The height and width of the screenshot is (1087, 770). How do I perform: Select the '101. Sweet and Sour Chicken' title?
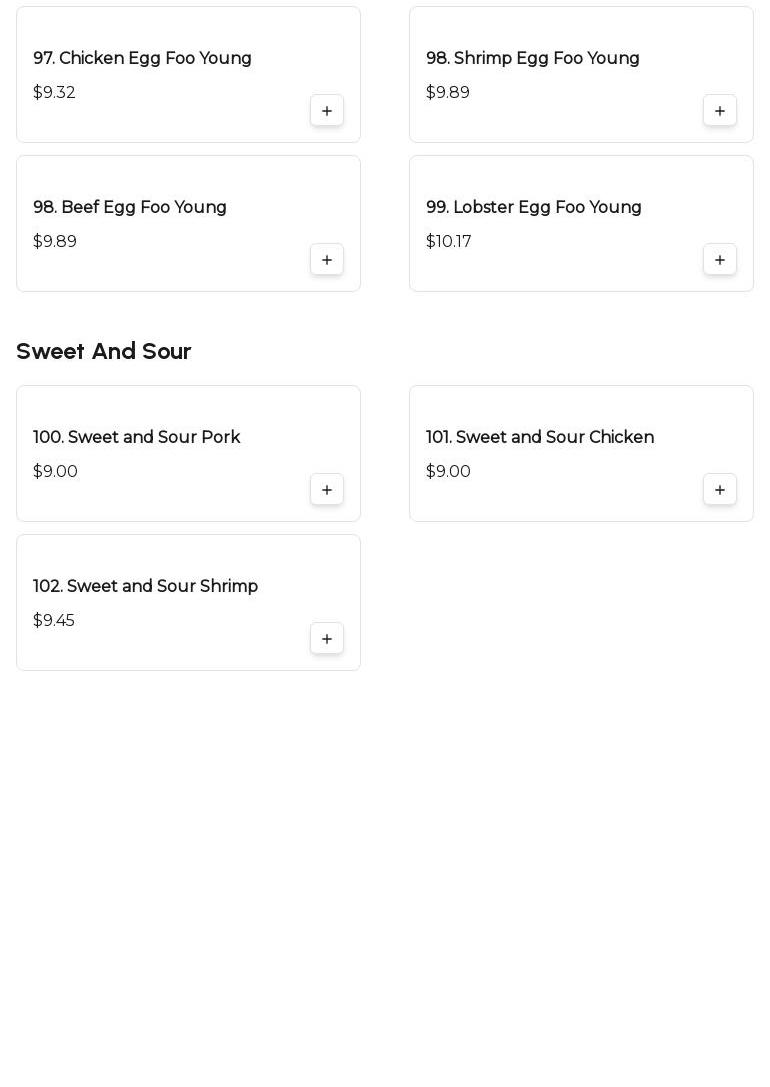click(539, 438)
